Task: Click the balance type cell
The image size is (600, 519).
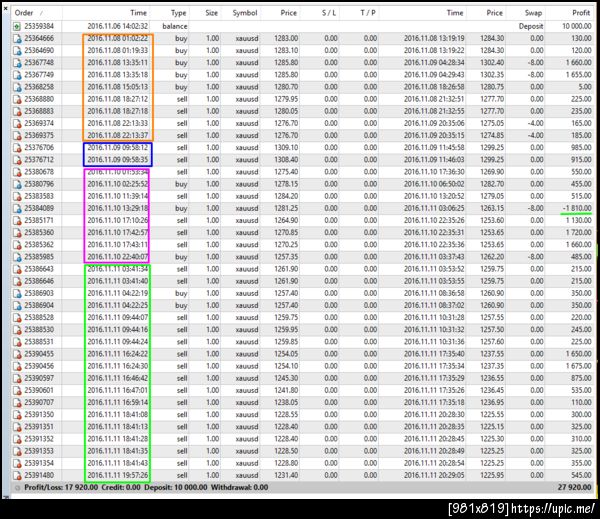Action: click(x=175, y=26)
